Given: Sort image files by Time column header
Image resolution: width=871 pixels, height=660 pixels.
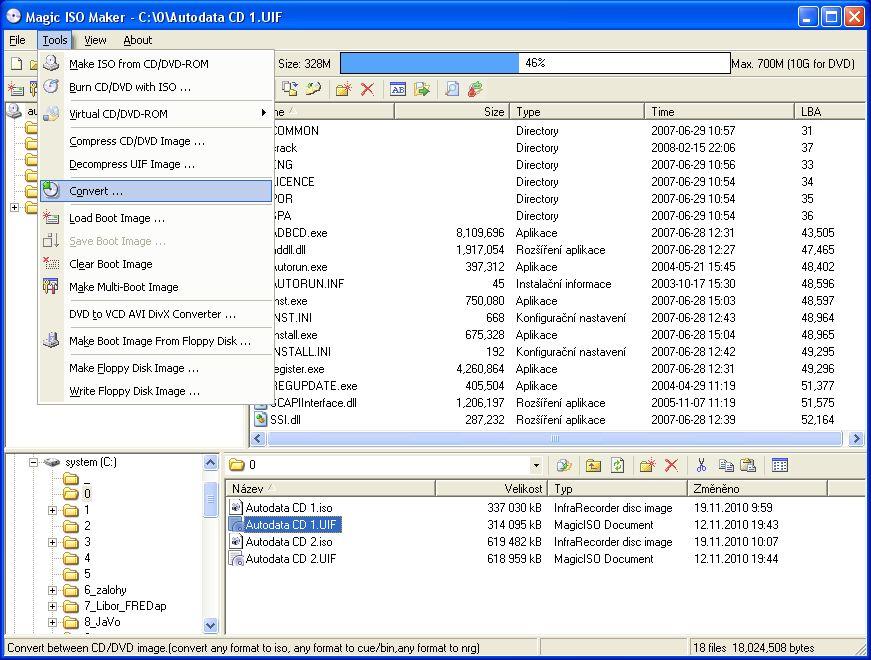Looking at the screenshot, I should [x=720, y=112].
